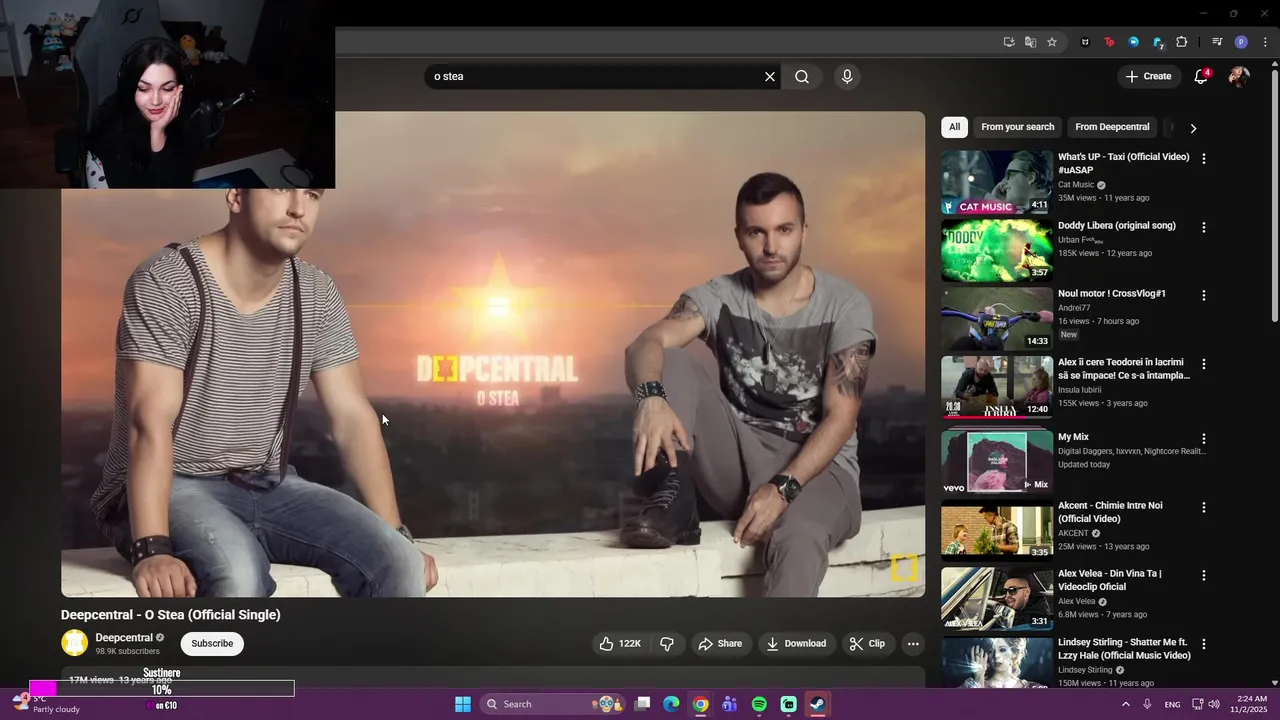Open options for Lindsey Stirling Shatter Me
The width and height of the screenshot is (1280, 720).
click(1203, 644)
